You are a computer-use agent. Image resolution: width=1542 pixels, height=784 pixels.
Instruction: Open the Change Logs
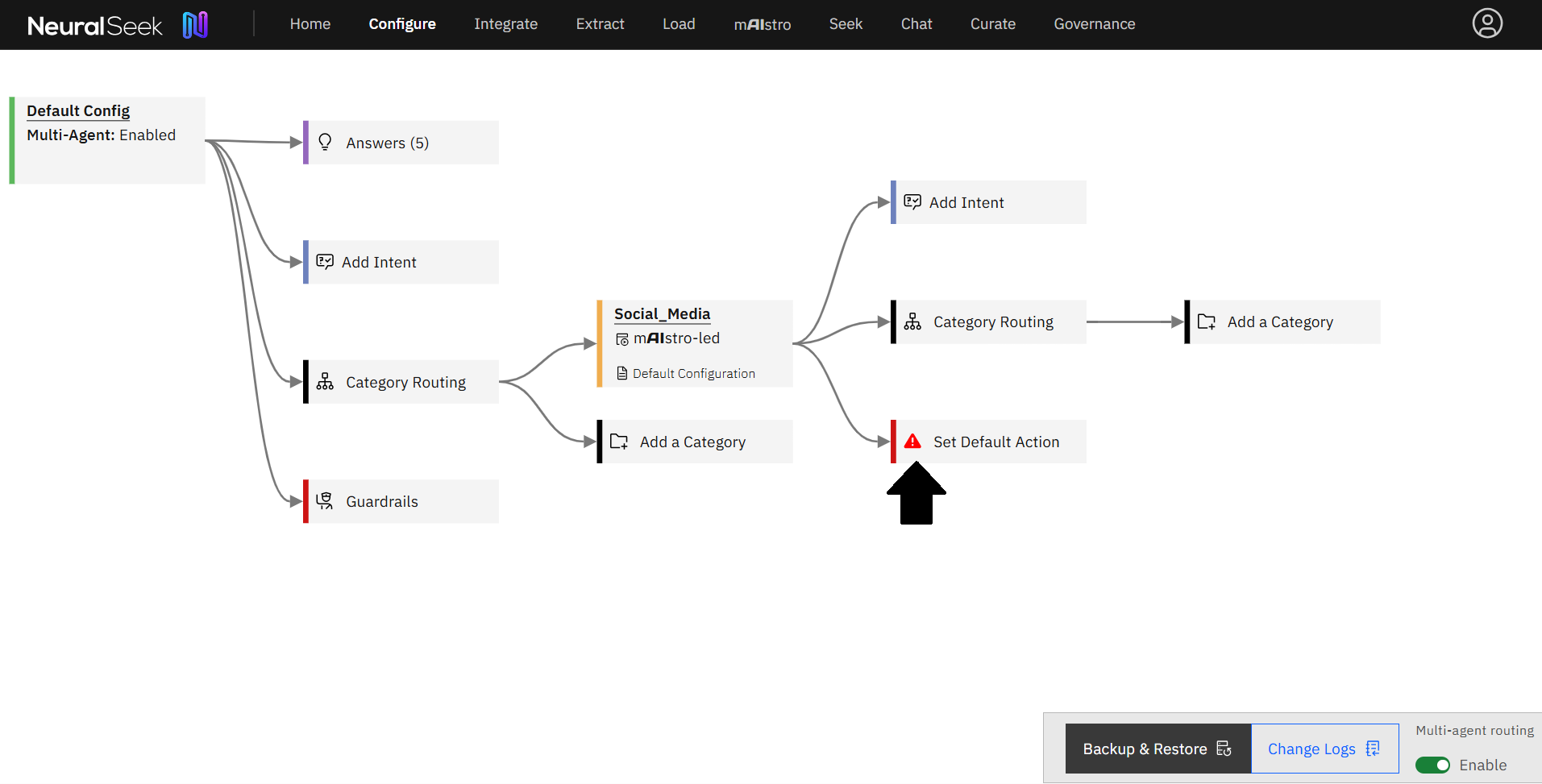pos(1324,749)
